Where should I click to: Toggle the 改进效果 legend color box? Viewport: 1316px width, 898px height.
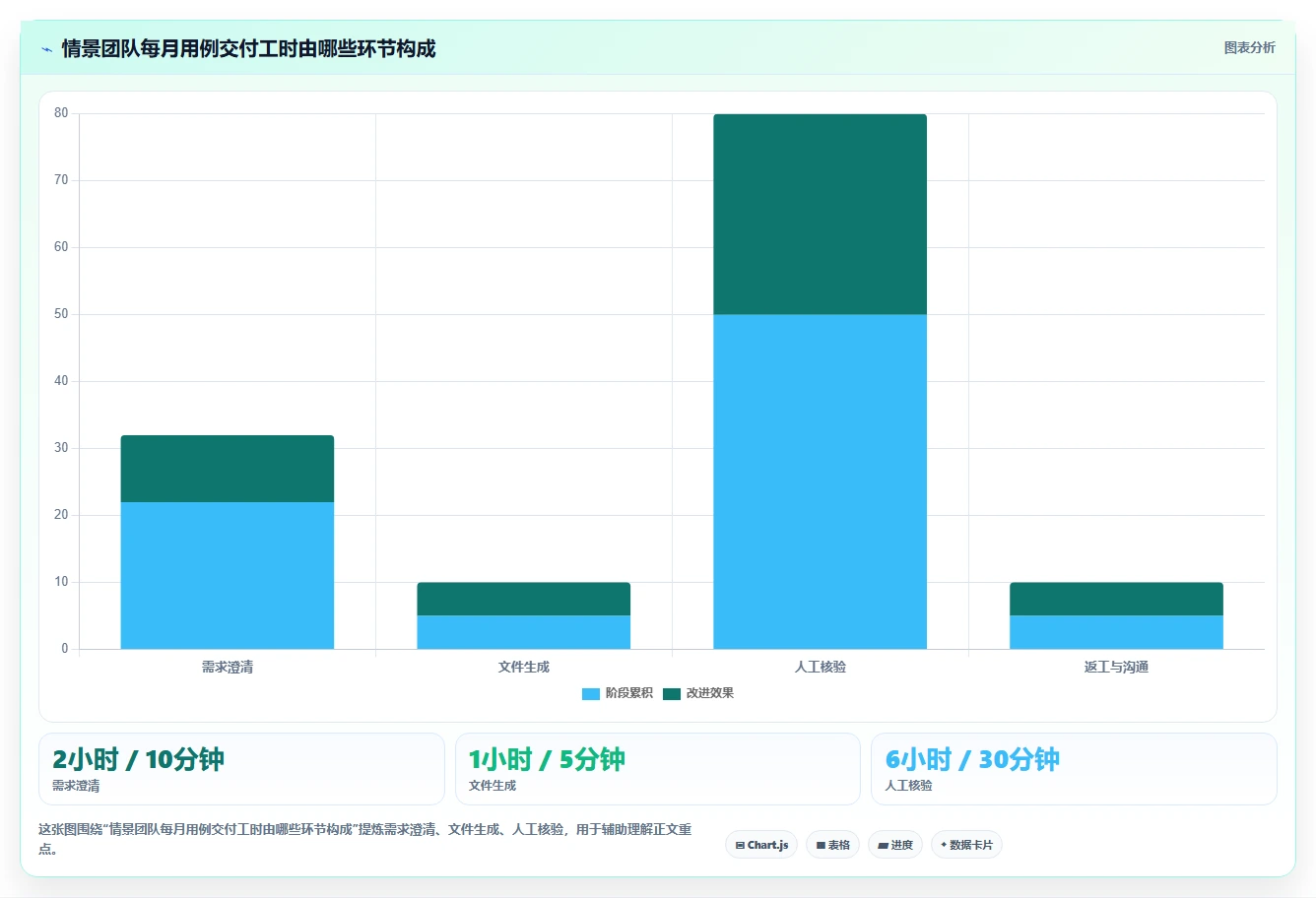pos(671,693)
